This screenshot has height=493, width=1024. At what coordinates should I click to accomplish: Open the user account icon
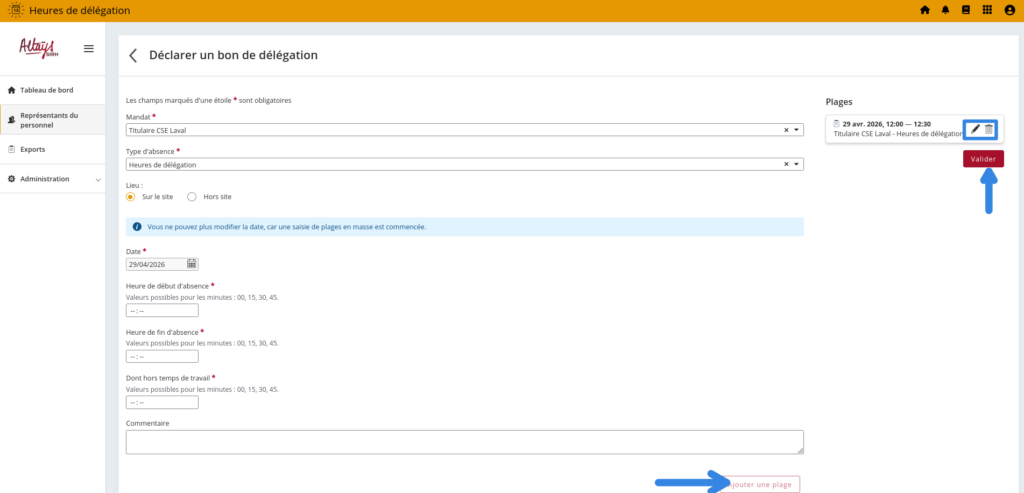[x=1009, y=10]
